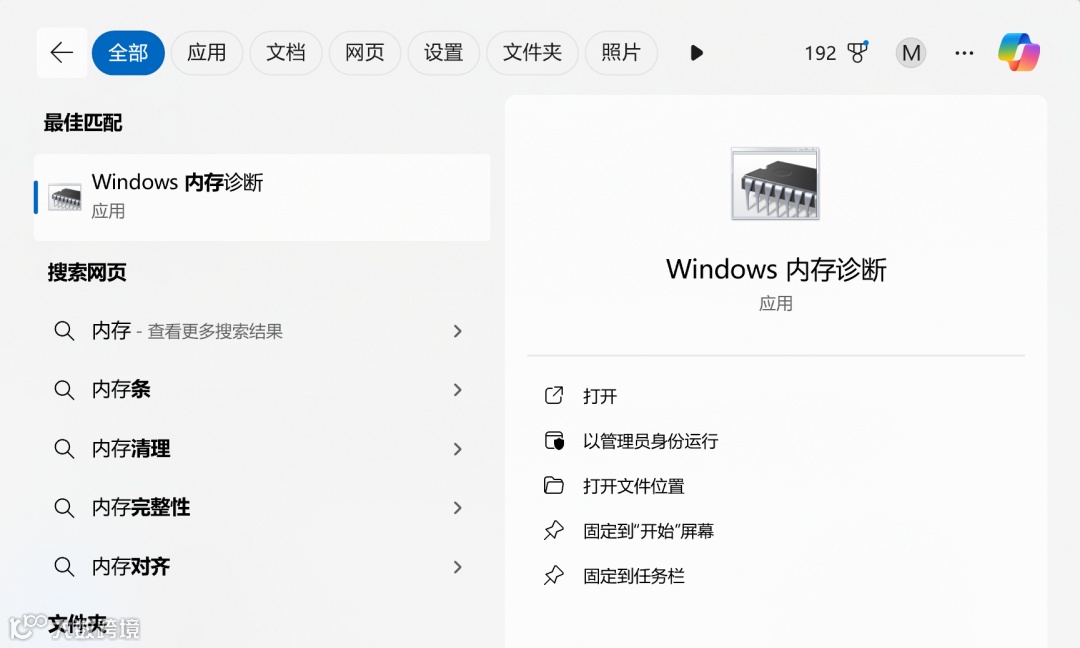
Task: Expand the 内存对齐 suggestion chevron
Action: pos(457,567)
